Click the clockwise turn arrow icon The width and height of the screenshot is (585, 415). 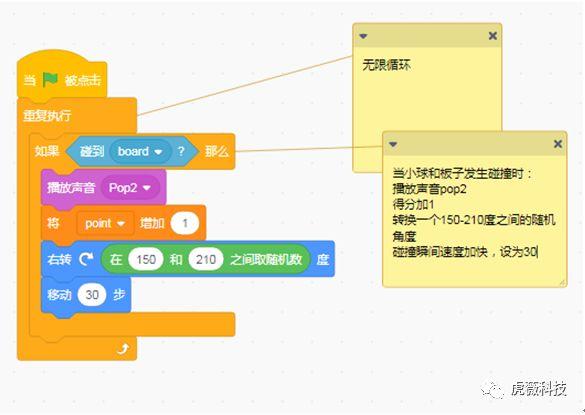[x=86, y=259]
